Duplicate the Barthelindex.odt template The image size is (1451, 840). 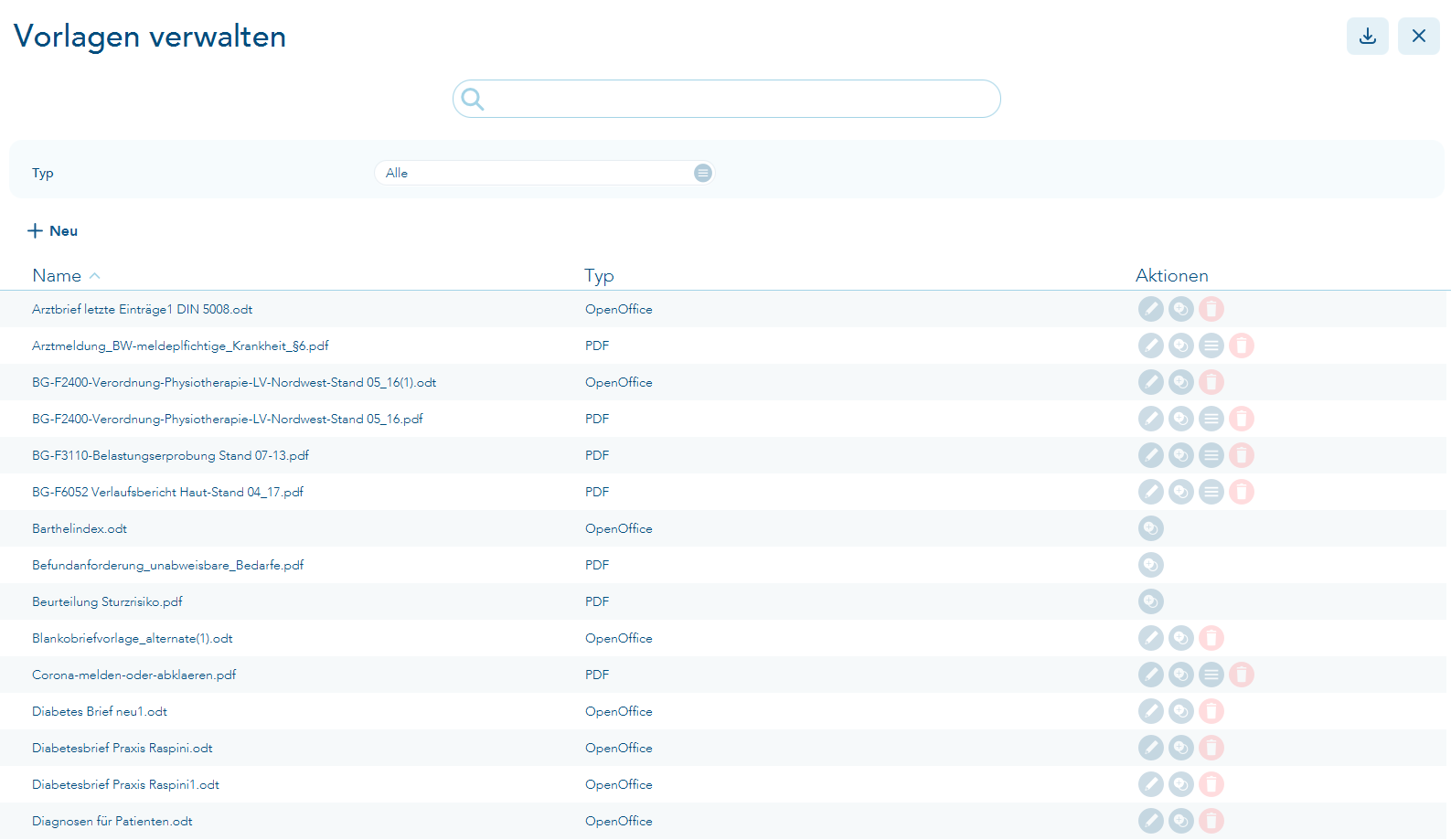point(1150,528)
